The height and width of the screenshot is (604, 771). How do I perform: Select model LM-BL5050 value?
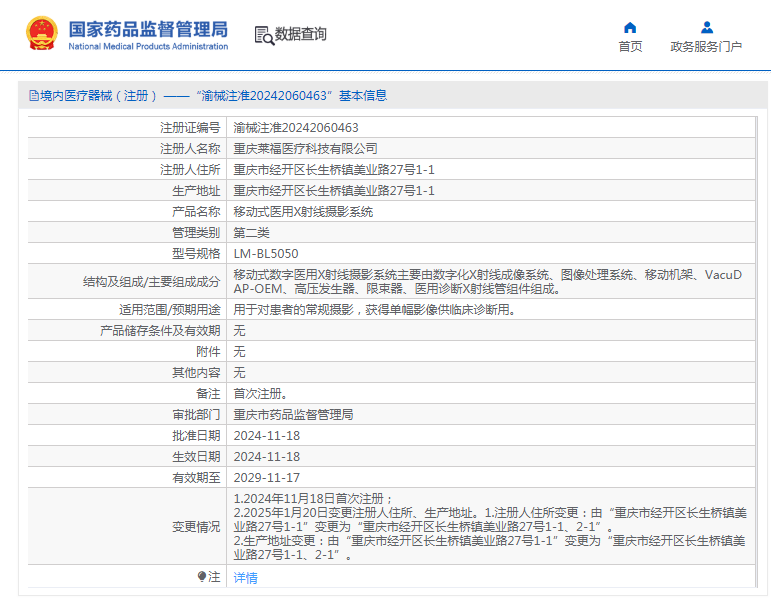(266, 254)
